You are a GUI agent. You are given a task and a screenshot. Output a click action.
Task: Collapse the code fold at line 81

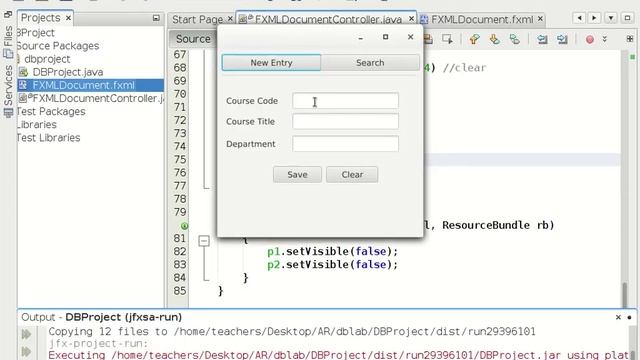(x=204, y=240)
